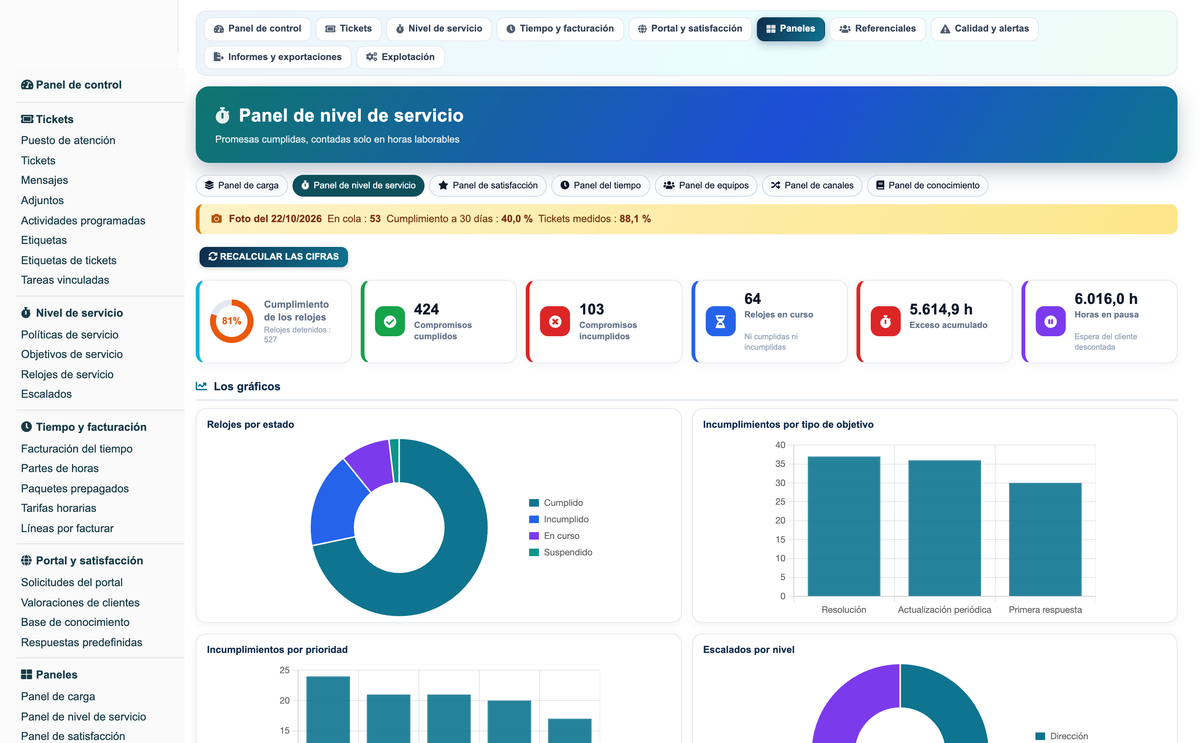Open the Referenciales top tab
1200x743 pixels.
pyautogui.click(x=878, y=29)
